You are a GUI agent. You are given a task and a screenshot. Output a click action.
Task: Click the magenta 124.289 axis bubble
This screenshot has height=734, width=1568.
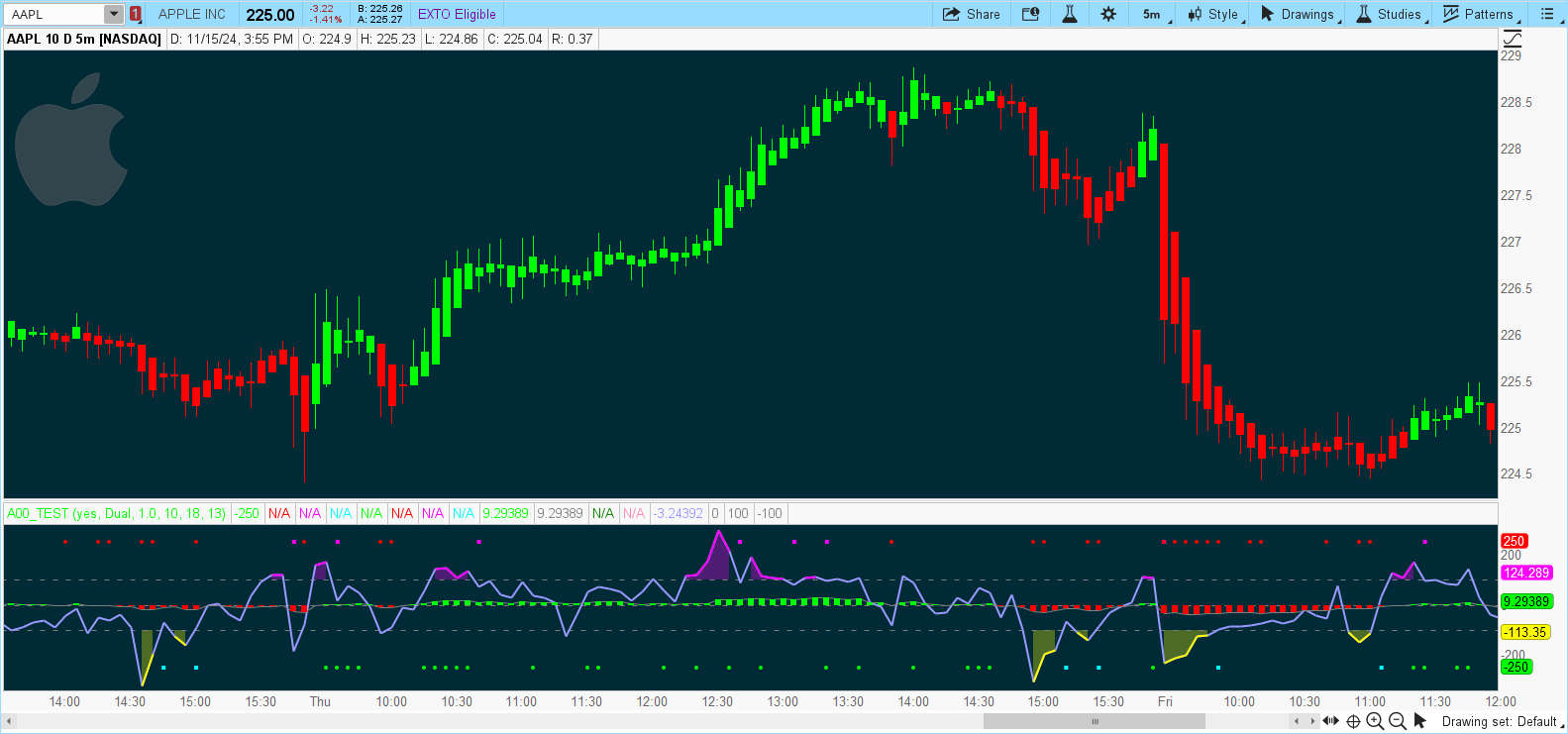tap(1526, 573)
